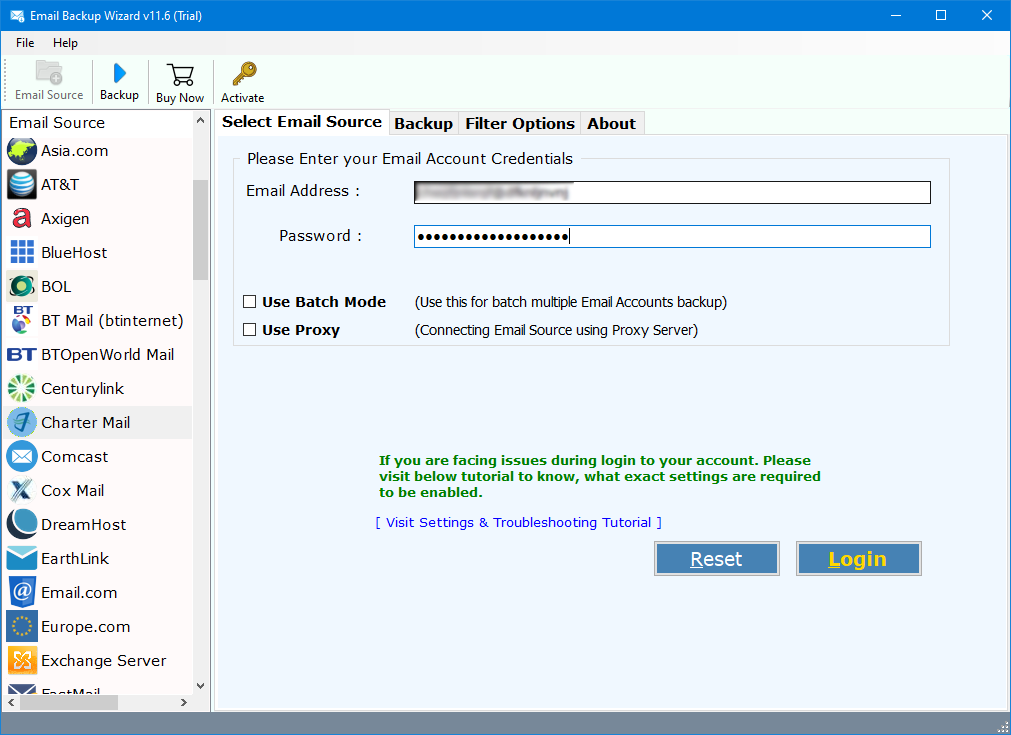Click the Email Address input field
Screen dimensions: 1011x735
click(672, 192)
